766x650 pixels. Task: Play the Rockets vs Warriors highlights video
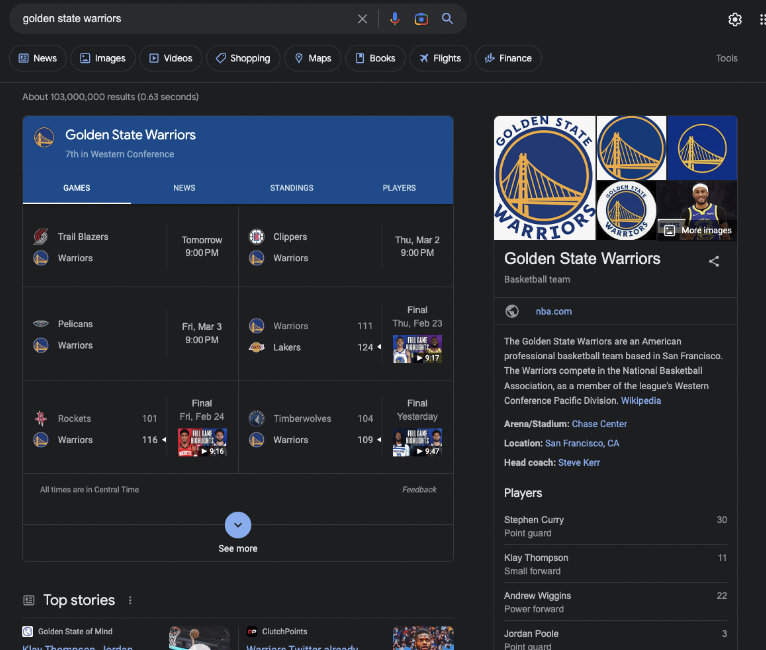pyautogui.click(x=202, y=442)
